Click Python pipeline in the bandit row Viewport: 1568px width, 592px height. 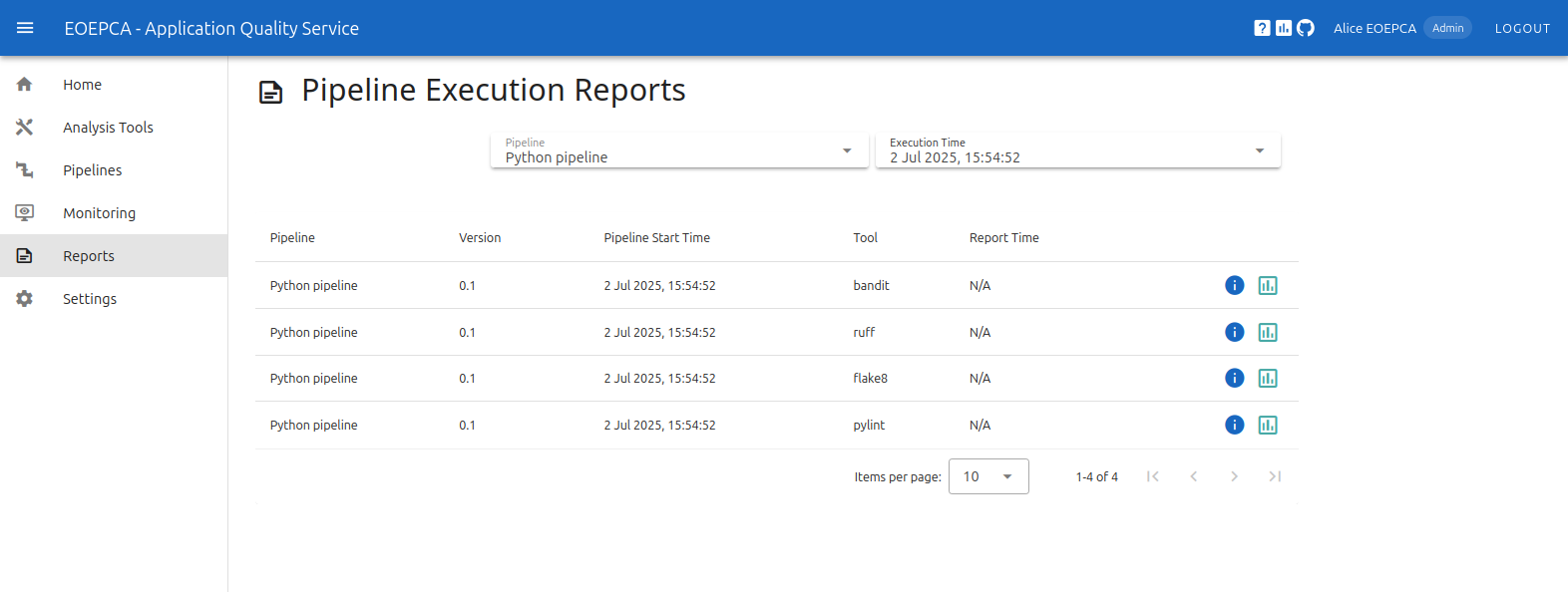[313, 285]
